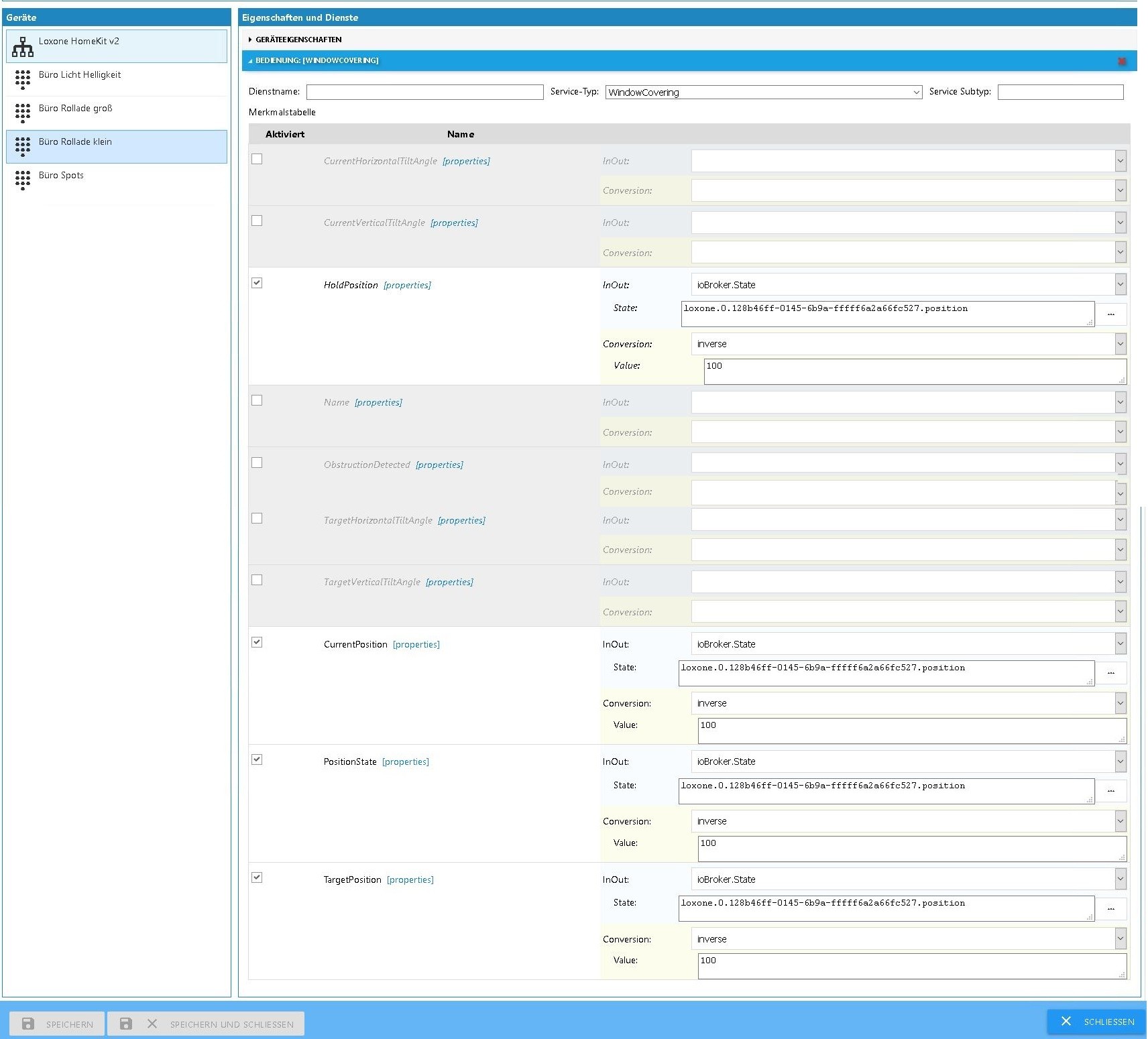Viewport: 1148px width, 1039px height.
Task: Enable the CurrentHorizontalTiltAngle characteristic
Action: coord(257,159)
